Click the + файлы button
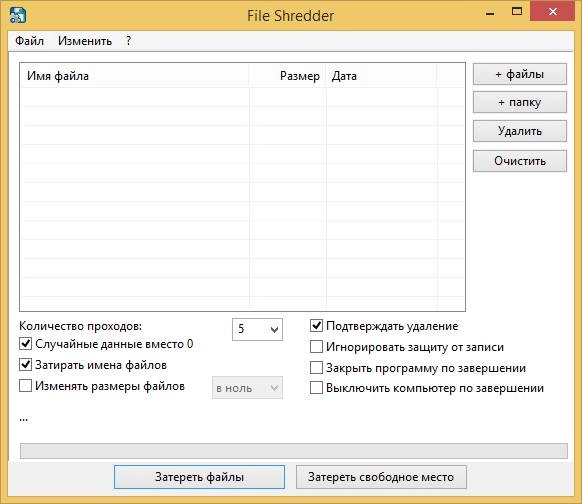This screenshot has height=504, width=582. coord(520,74)
